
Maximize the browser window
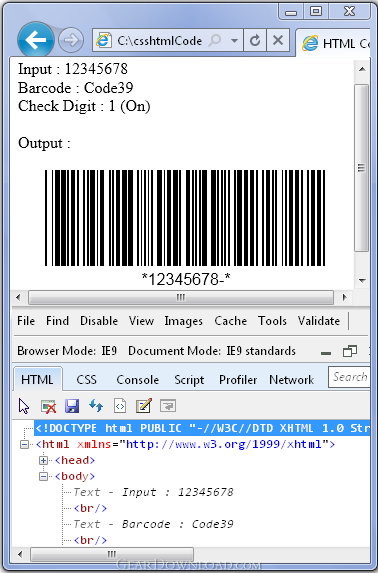click(x=316, y=11)
